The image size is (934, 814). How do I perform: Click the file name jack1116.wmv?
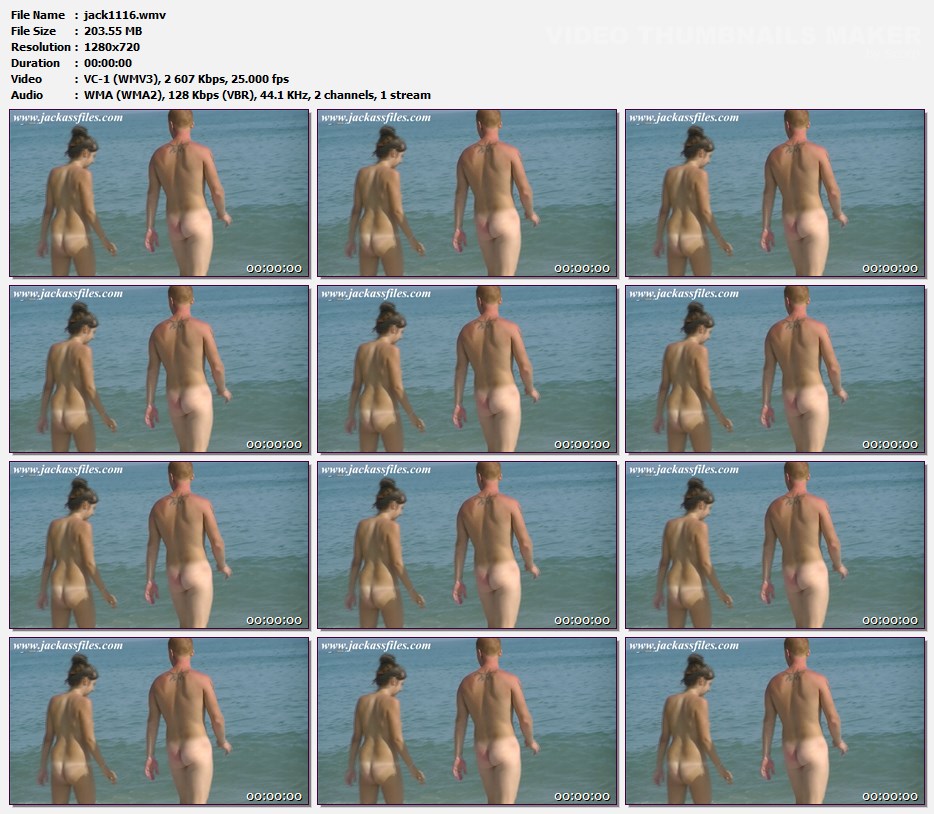(x=118, y=15)
